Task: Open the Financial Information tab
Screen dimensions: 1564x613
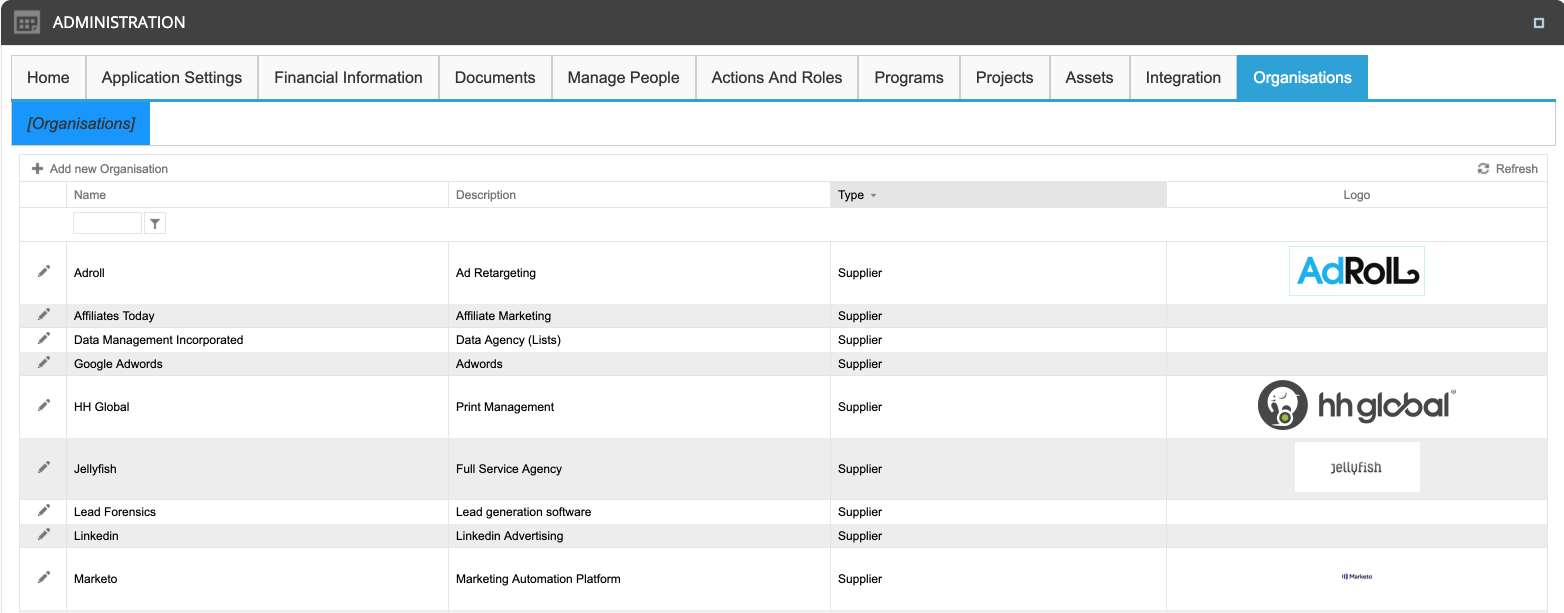Action: (348, 78)
